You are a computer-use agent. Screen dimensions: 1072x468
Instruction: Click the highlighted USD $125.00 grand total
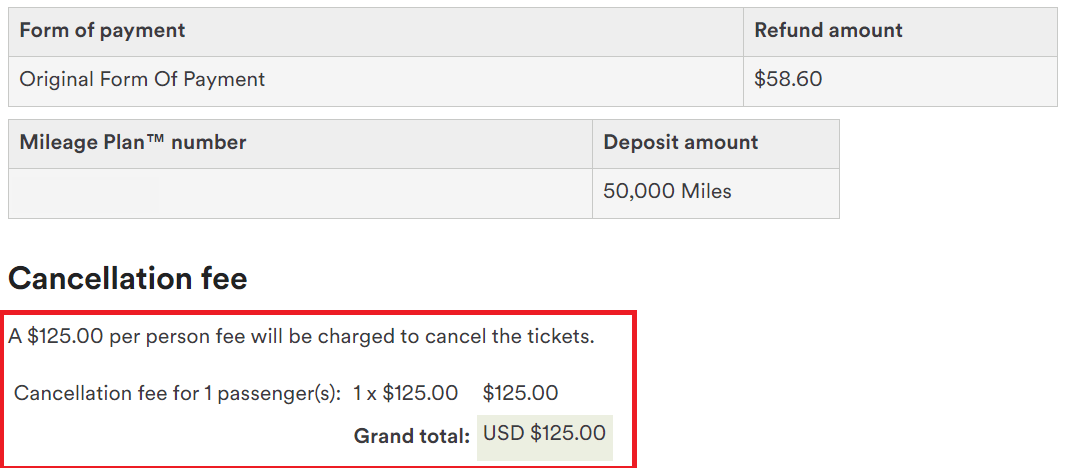pos(545,437)
